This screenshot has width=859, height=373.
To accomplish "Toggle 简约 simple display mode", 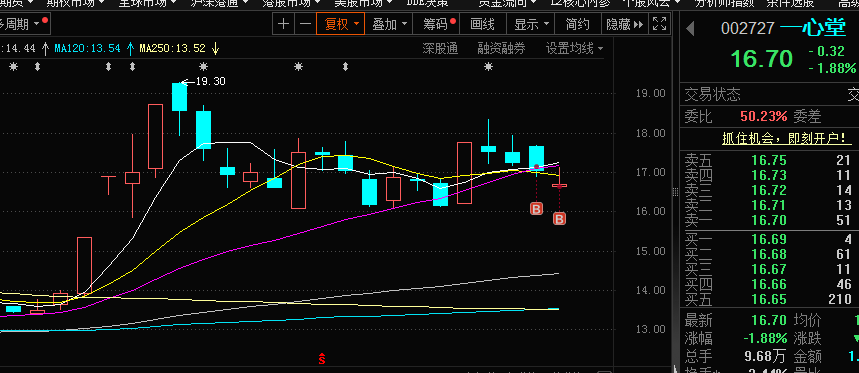I will point(577,24).
